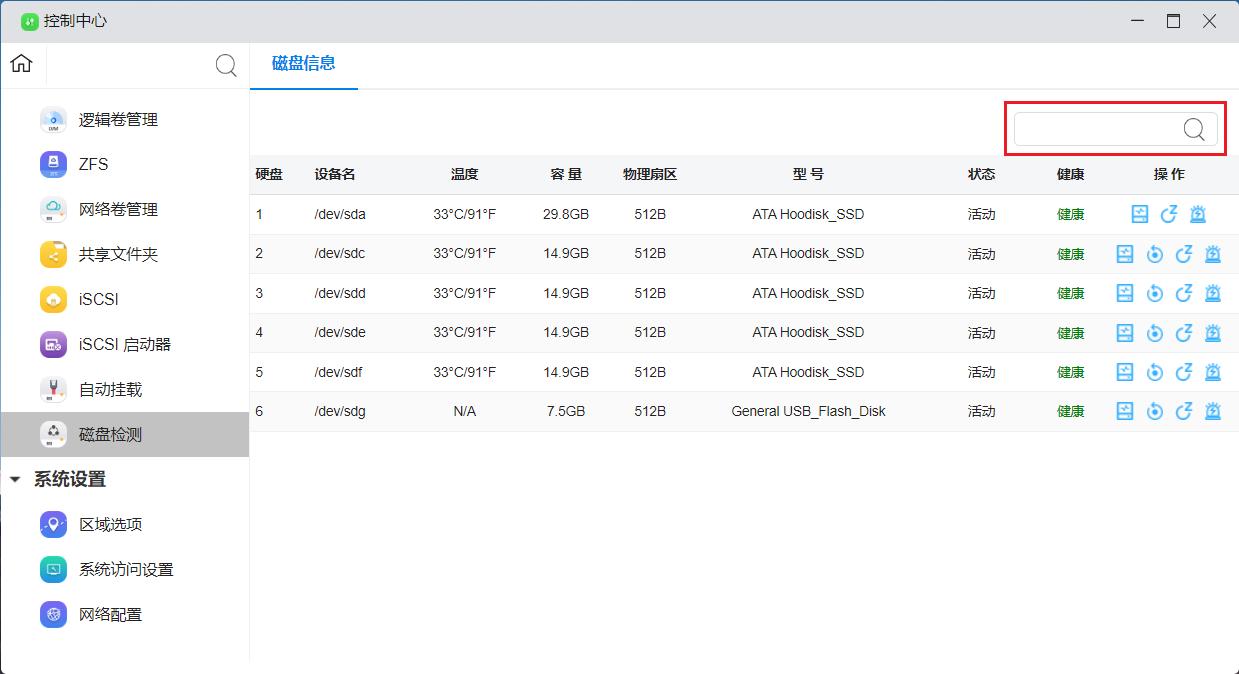1239x674 pixels.
Task: Click the sleep (Z arrow) icon for /dev/sda
Action: (1169, 214)
